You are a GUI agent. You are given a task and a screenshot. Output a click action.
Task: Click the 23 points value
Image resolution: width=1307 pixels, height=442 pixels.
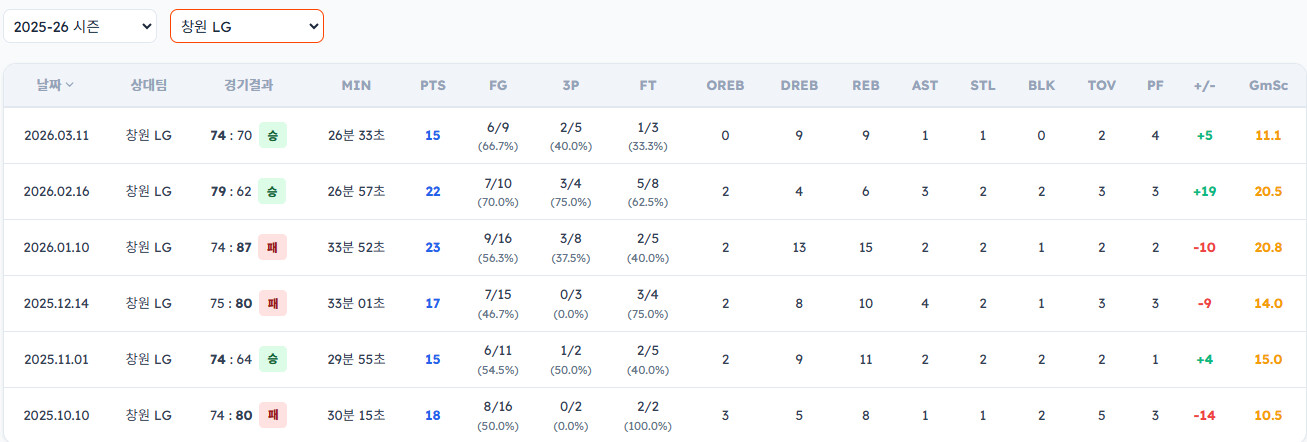[433, 247]
